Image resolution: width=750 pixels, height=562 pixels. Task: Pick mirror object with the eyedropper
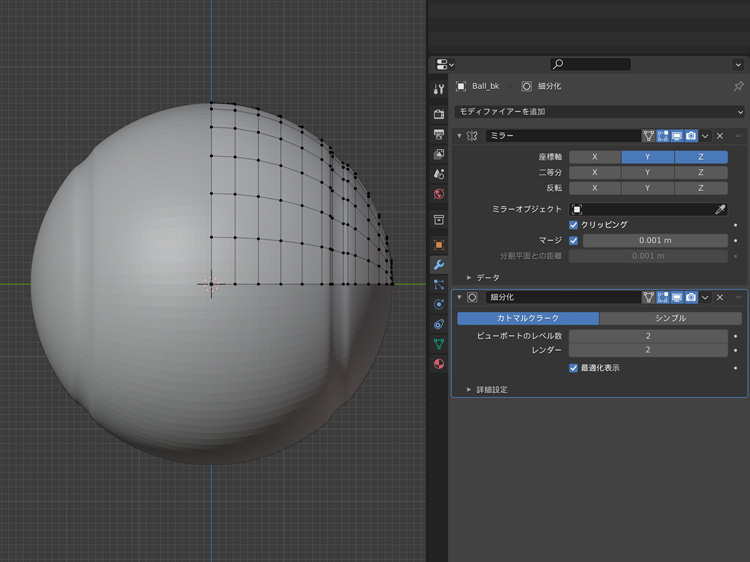point(720,209)
